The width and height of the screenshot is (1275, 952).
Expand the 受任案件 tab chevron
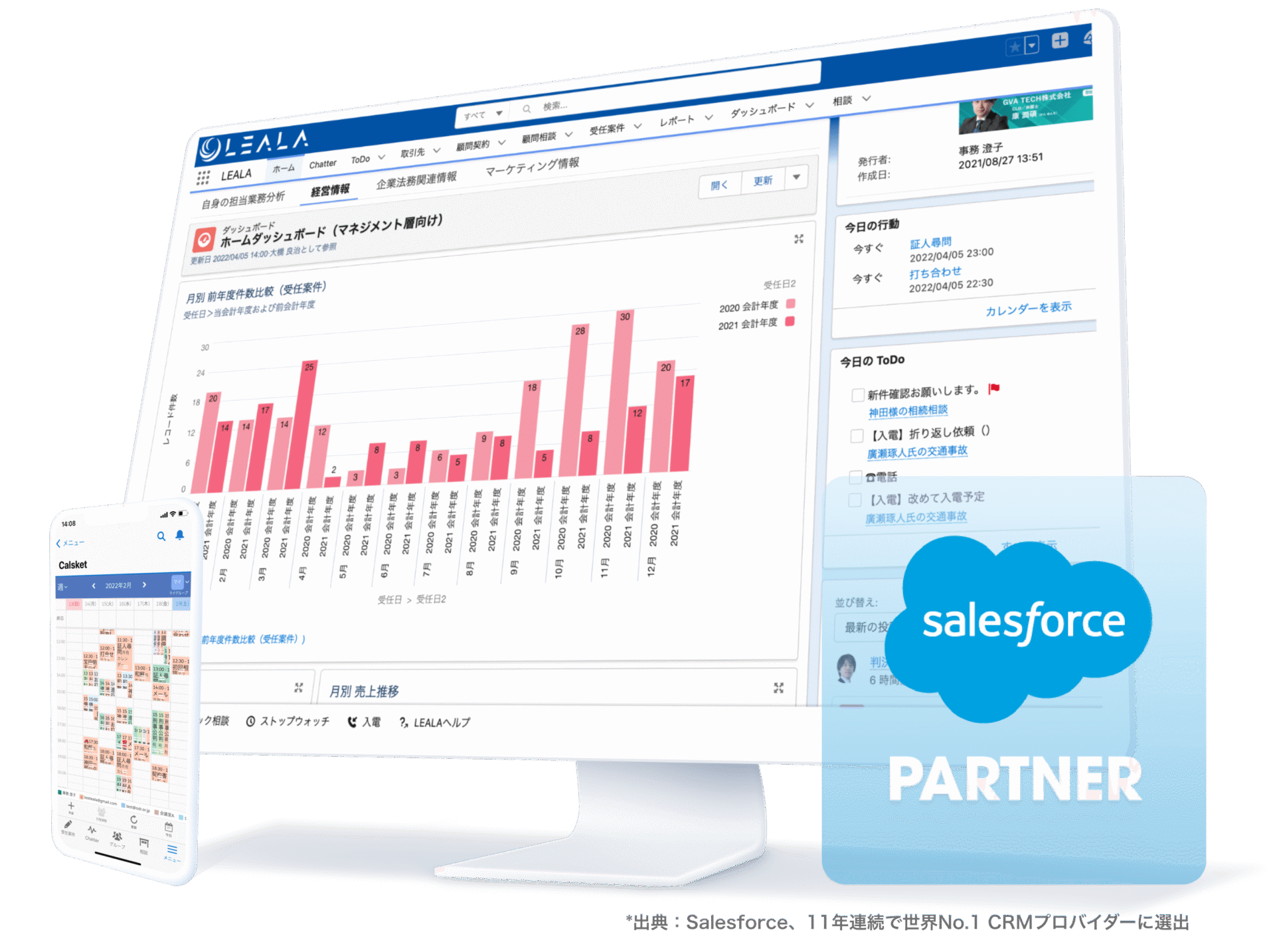click(637, 125)
